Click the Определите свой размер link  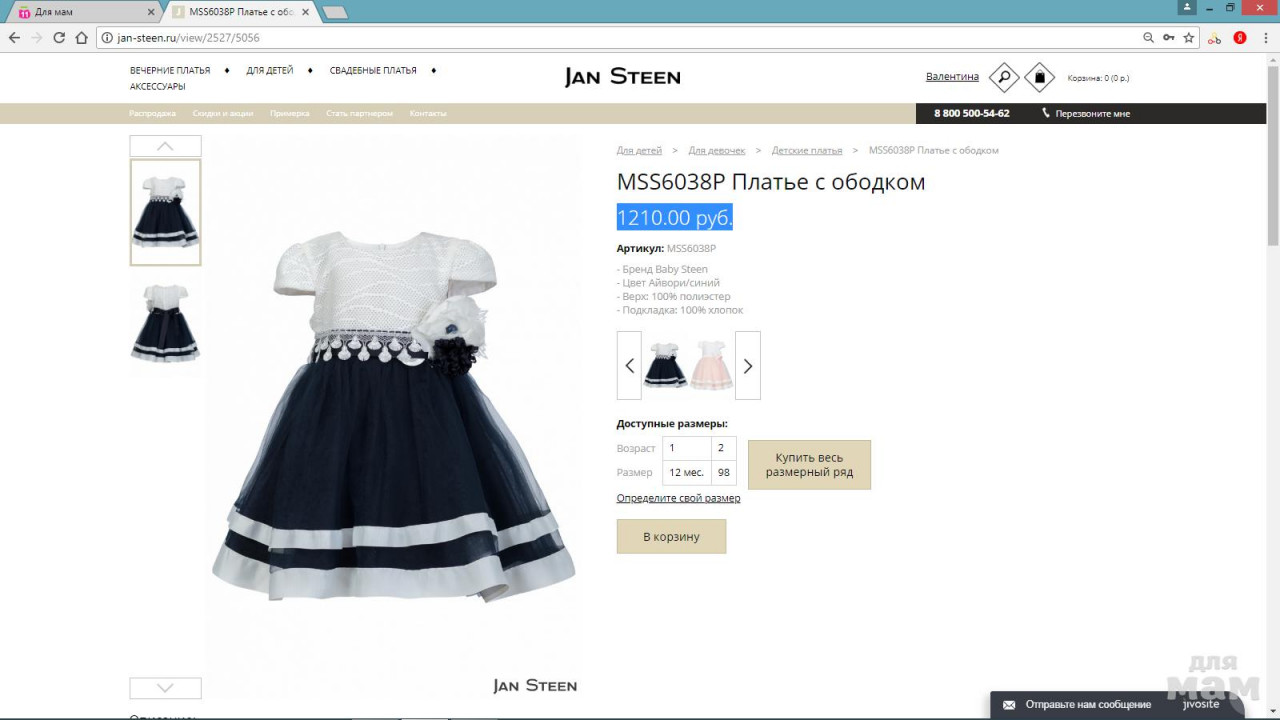pos(678,498)
